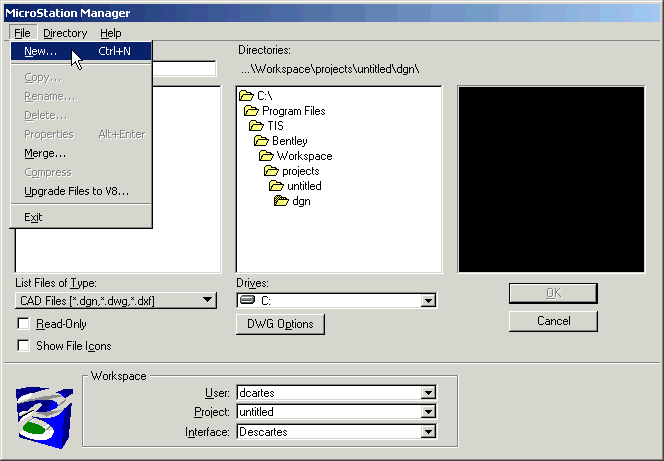Expand the Project dropdown
The width and height of the screenshot is (664, 461).
coord(428,412)
